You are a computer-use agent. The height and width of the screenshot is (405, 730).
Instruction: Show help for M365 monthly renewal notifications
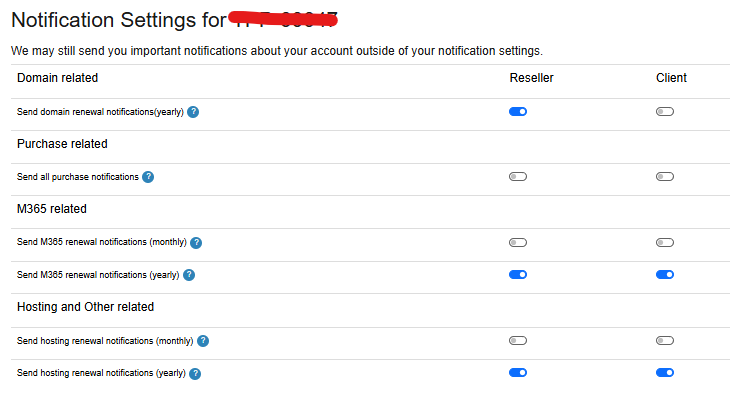[x=196, y=243]
